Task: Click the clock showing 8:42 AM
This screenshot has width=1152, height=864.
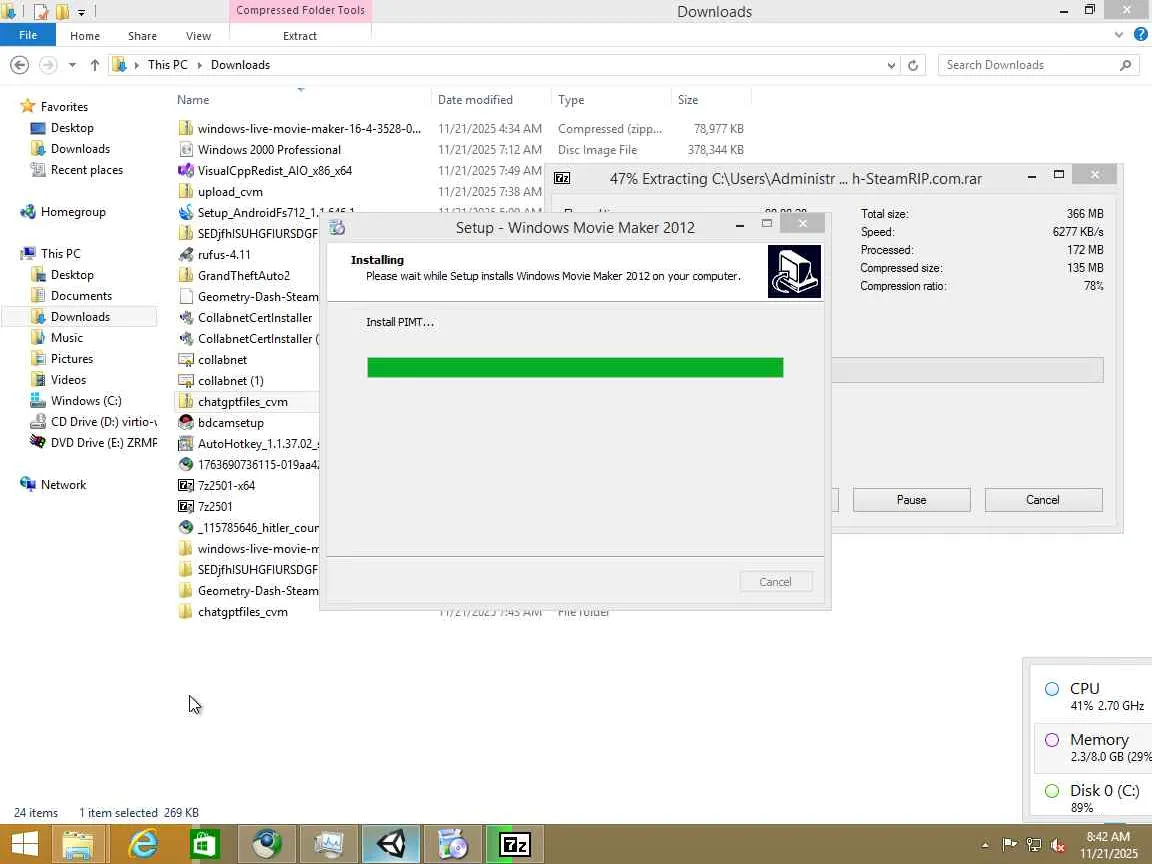Action: click(1108, 837)
